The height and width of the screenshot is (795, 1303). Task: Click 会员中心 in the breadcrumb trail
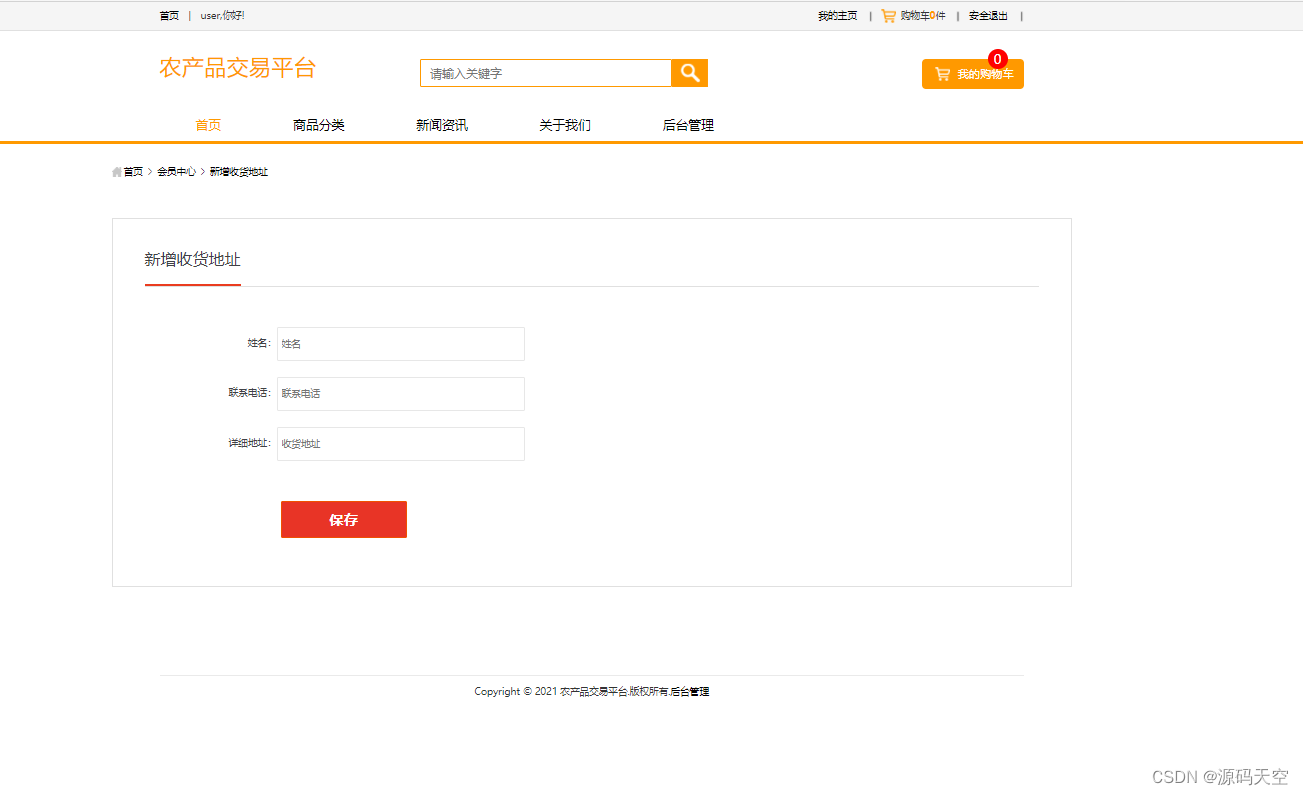click(x=178, y=172)
